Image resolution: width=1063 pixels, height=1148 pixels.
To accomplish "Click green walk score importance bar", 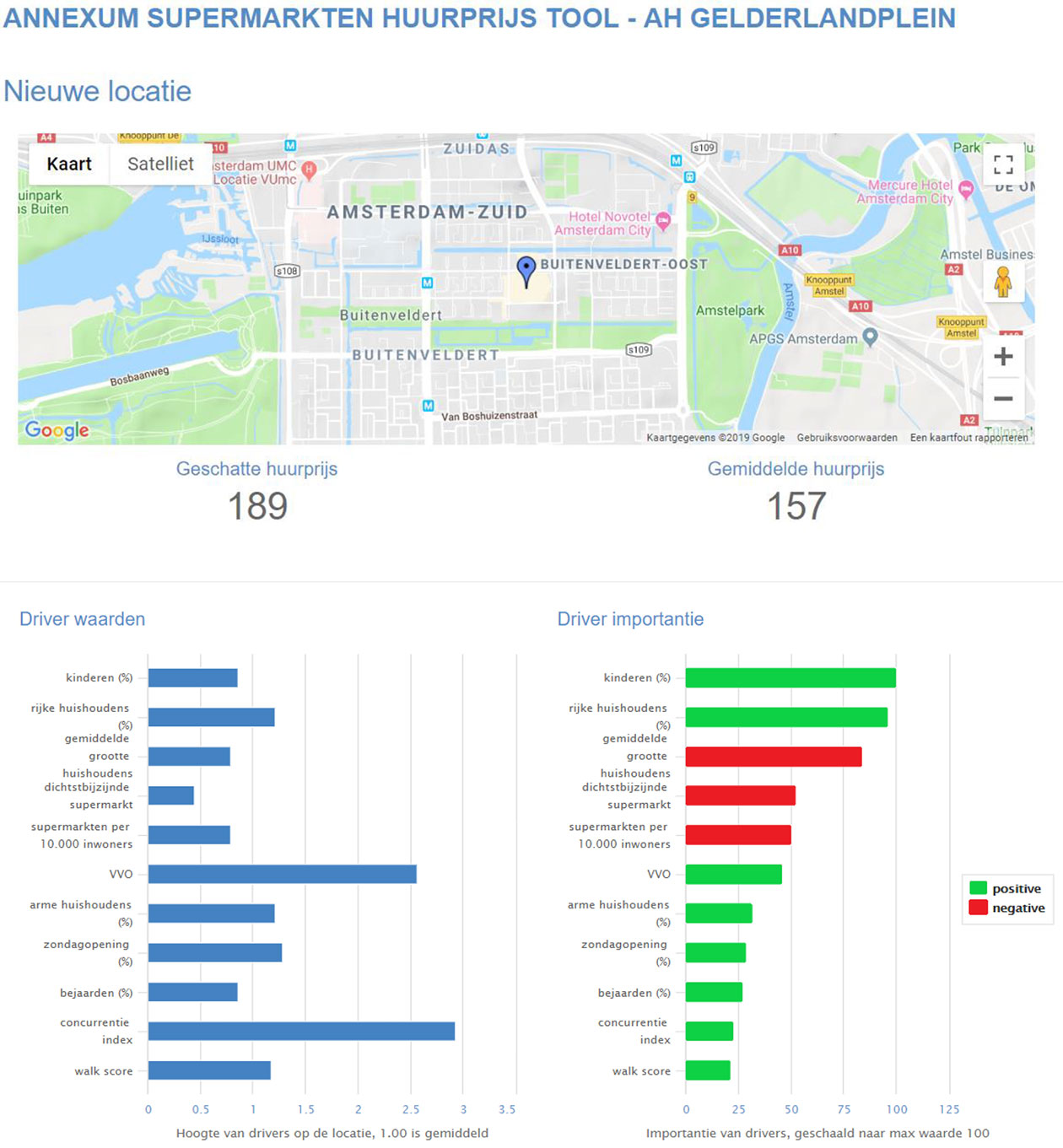I will (708, 1070).
